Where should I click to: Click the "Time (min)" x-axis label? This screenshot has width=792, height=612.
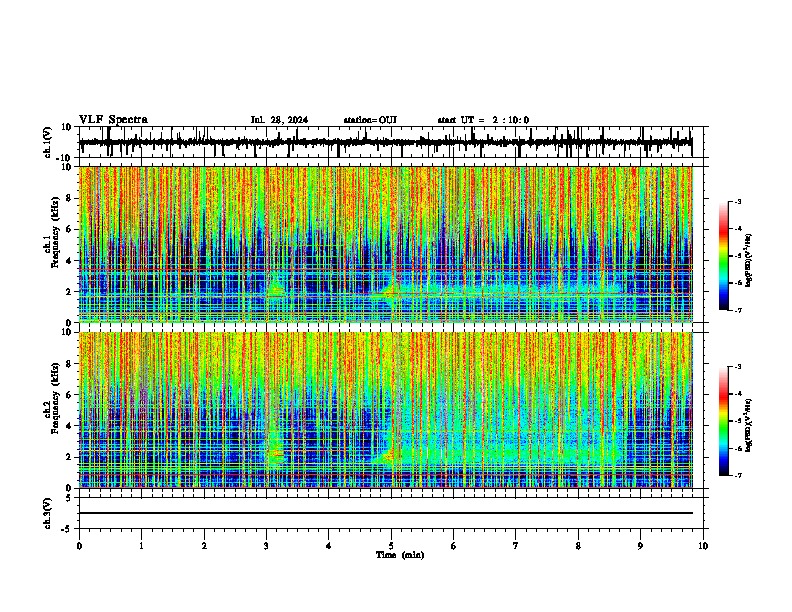click(x=400, y=555)
